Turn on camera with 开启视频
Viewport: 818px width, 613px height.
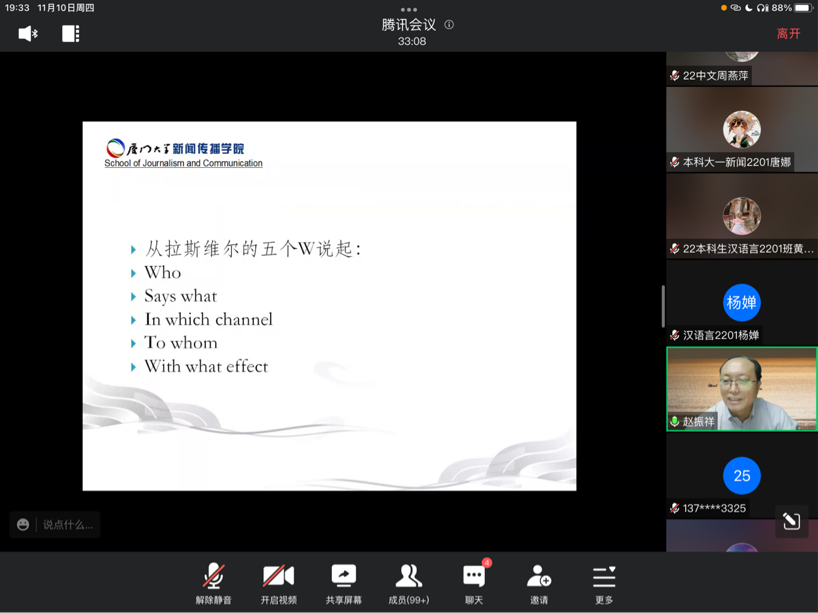pos(278,583)
